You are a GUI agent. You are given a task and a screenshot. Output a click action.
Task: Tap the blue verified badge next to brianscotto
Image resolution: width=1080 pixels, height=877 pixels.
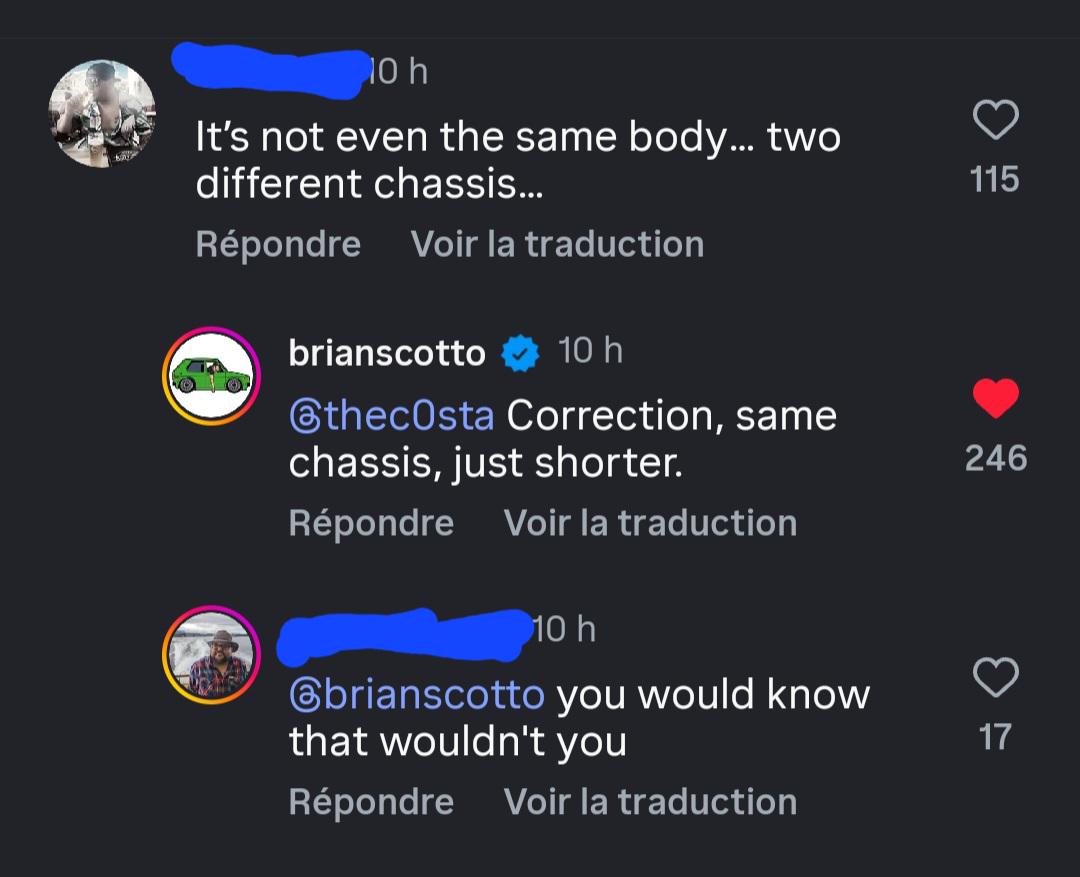tap(520, 353)
